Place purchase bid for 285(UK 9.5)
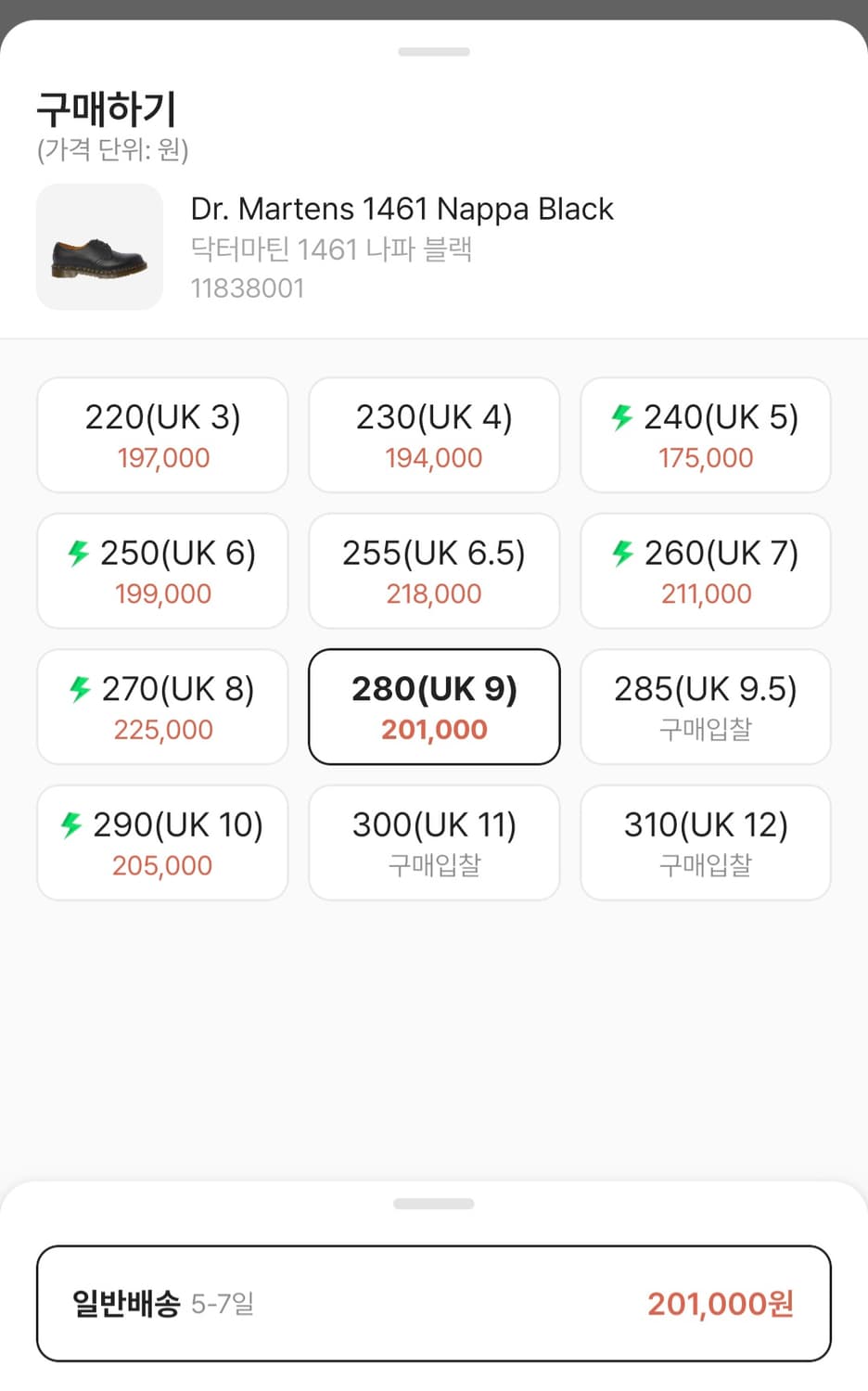 (706, 707)
